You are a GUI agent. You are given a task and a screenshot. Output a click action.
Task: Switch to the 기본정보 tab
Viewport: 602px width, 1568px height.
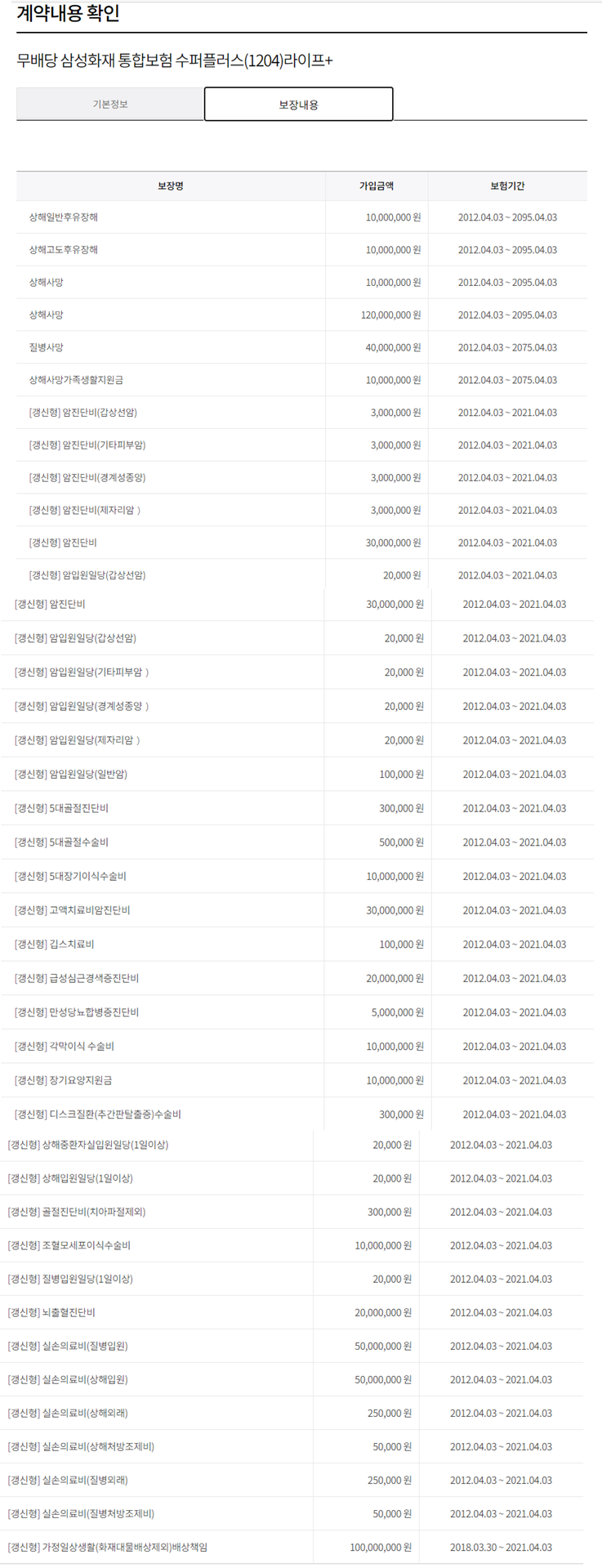[x=110, y=105]
